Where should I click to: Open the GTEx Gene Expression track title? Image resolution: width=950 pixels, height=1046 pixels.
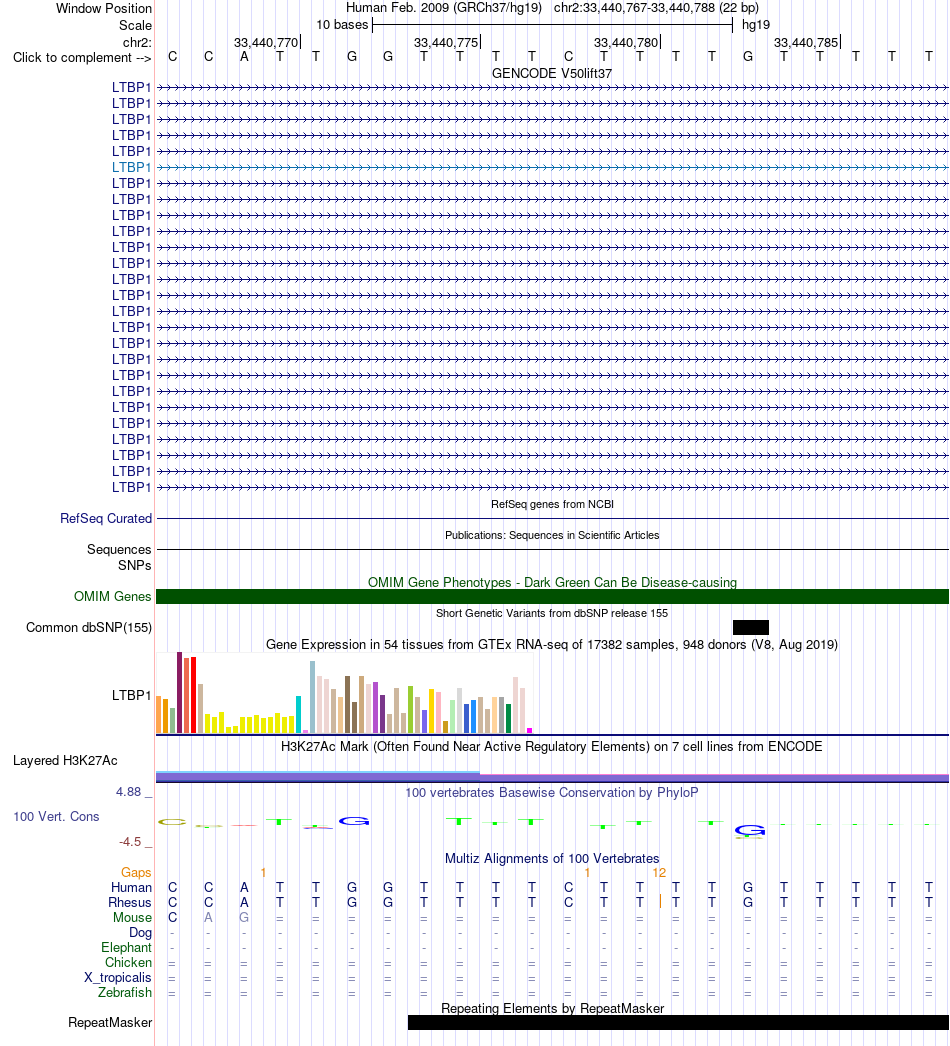click(x=552, y=644)
